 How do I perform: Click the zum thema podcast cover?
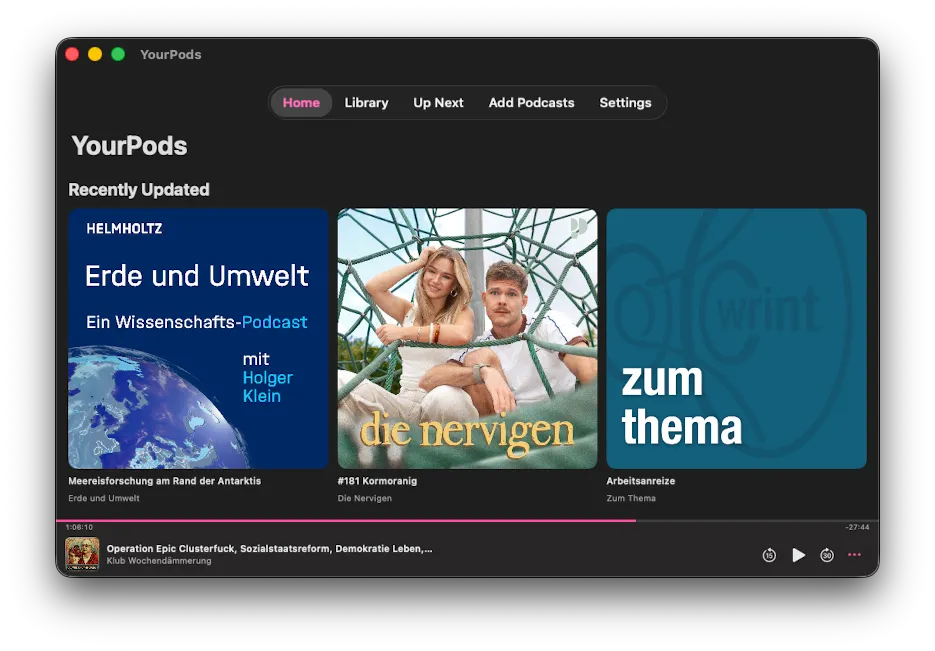click(736, 338)
